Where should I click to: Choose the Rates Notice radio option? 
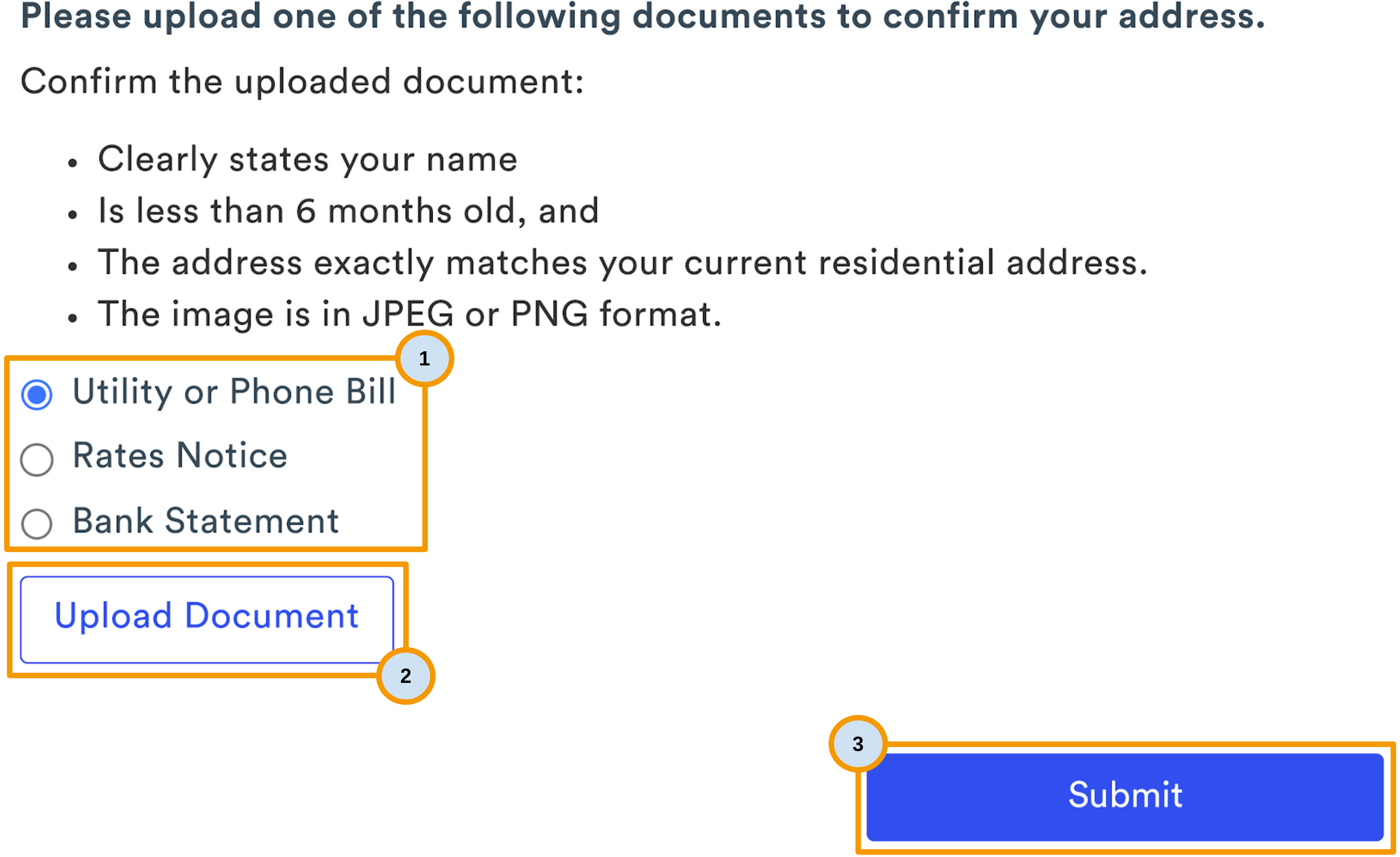pos(37,459)
